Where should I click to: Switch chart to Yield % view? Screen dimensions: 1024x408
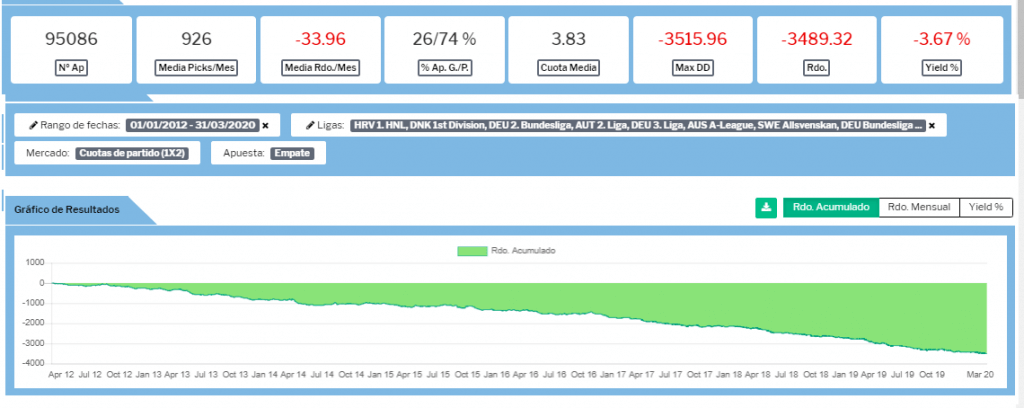pos(986,208)
